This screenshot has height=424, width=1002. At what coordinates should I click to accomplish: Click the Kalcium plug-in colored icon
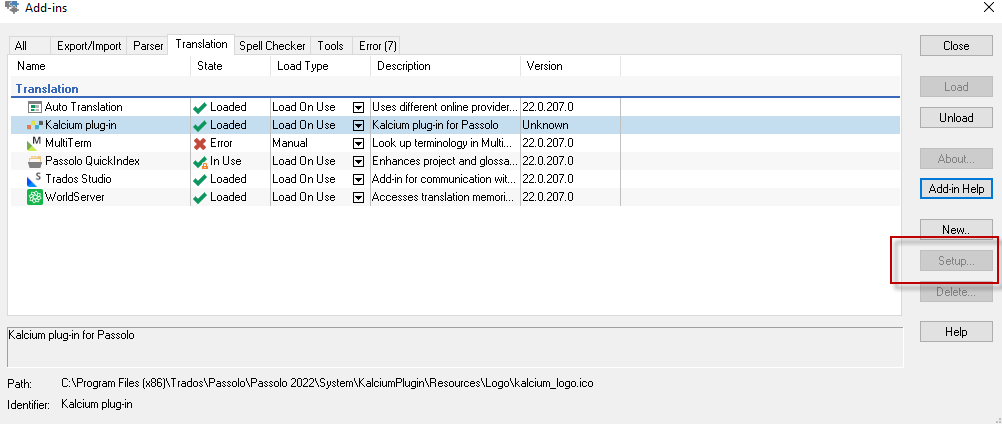point(35,125)
